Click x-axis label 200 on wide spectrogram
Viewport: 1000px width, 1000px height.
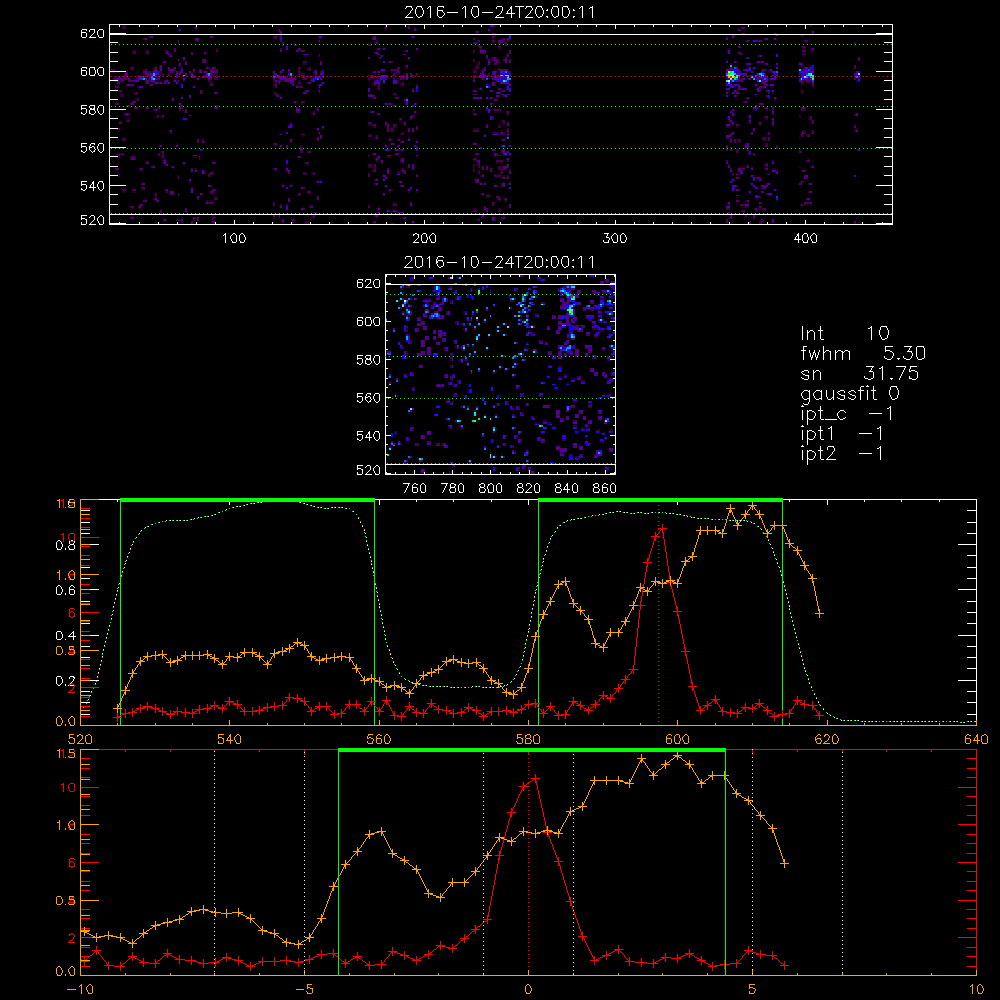point(424,239)
